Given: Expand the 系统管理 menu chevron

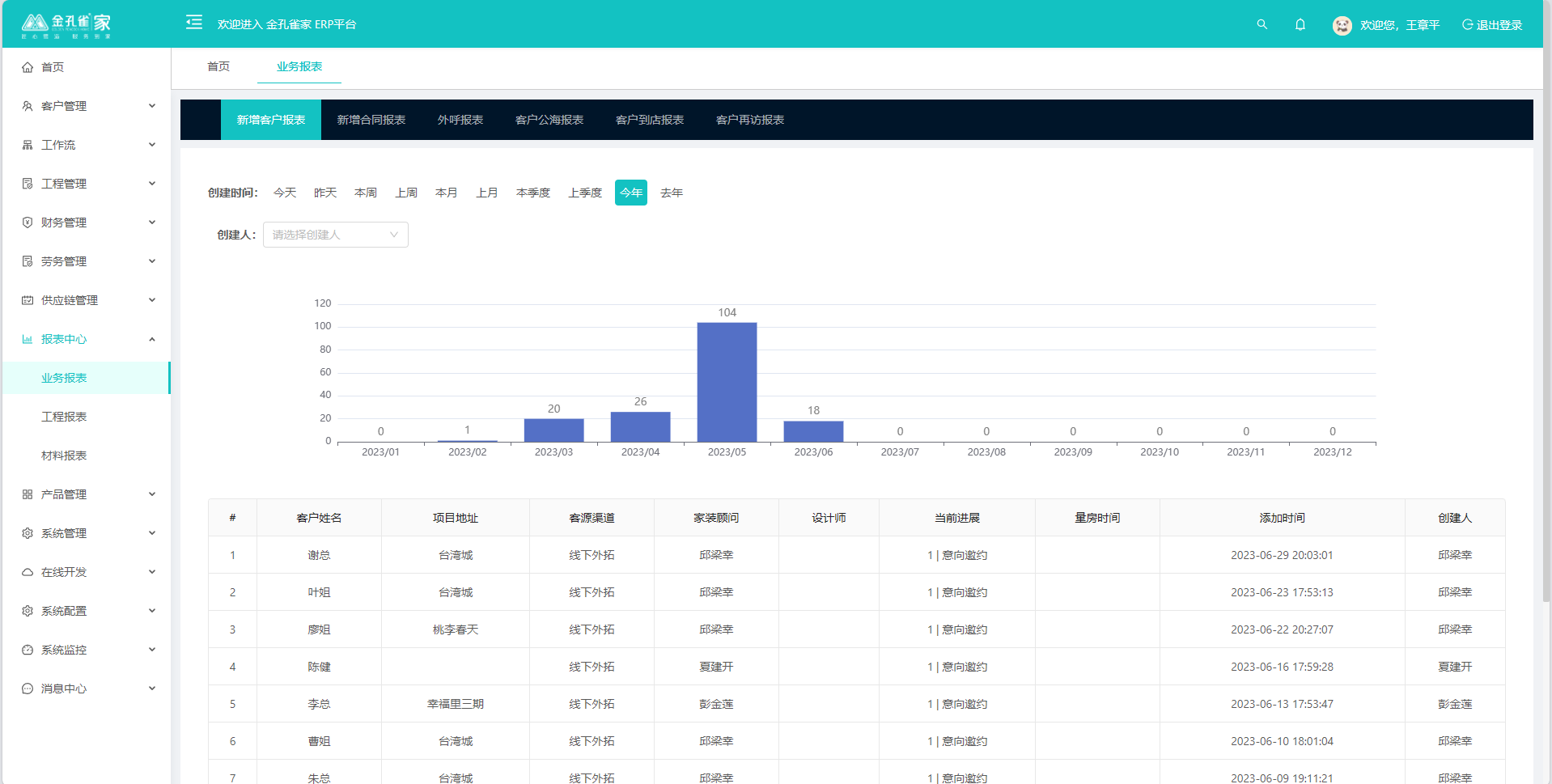Looking at the screenshot, I should (152, 533).
